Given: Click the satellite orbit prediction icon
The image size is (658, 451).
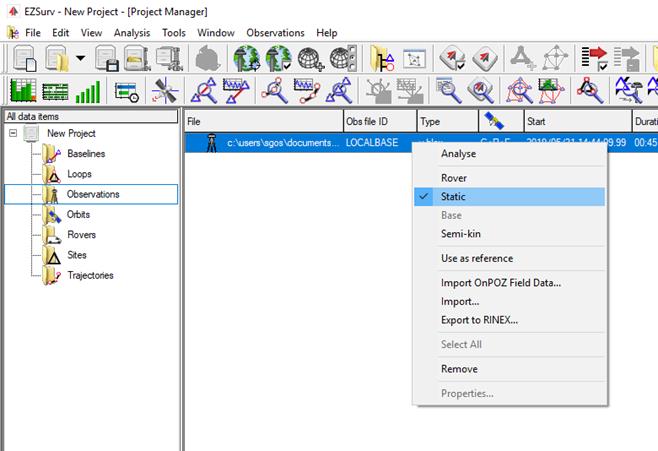Looking at the screenshot, I should 165,90.
